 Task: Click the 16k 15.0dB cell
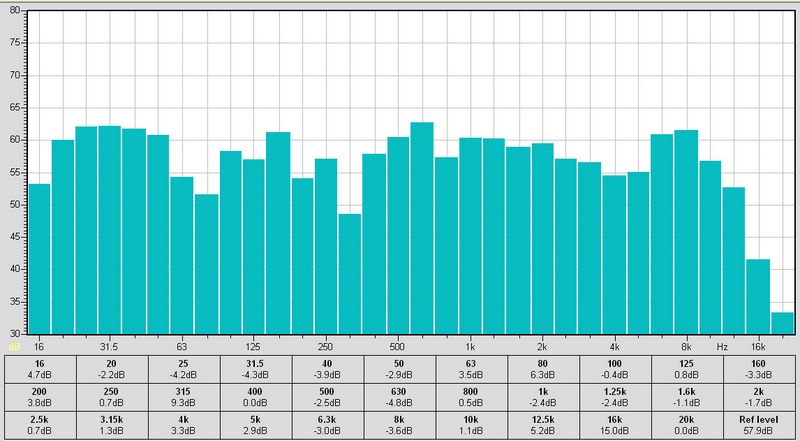click(x=615, y=425)
